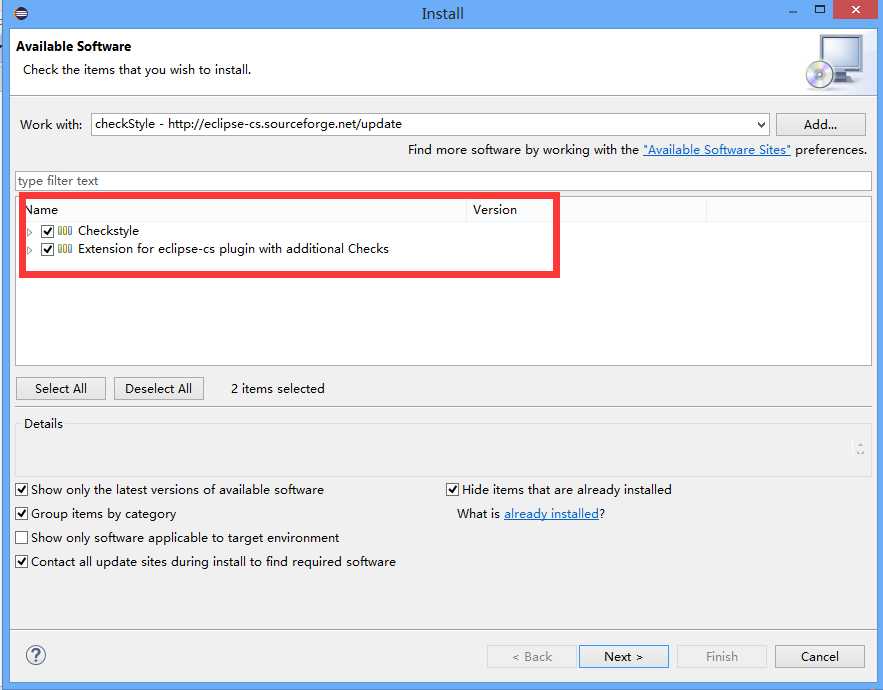Click the Details pane scroll arrows
883x690 pixels.
coord(860,448)
